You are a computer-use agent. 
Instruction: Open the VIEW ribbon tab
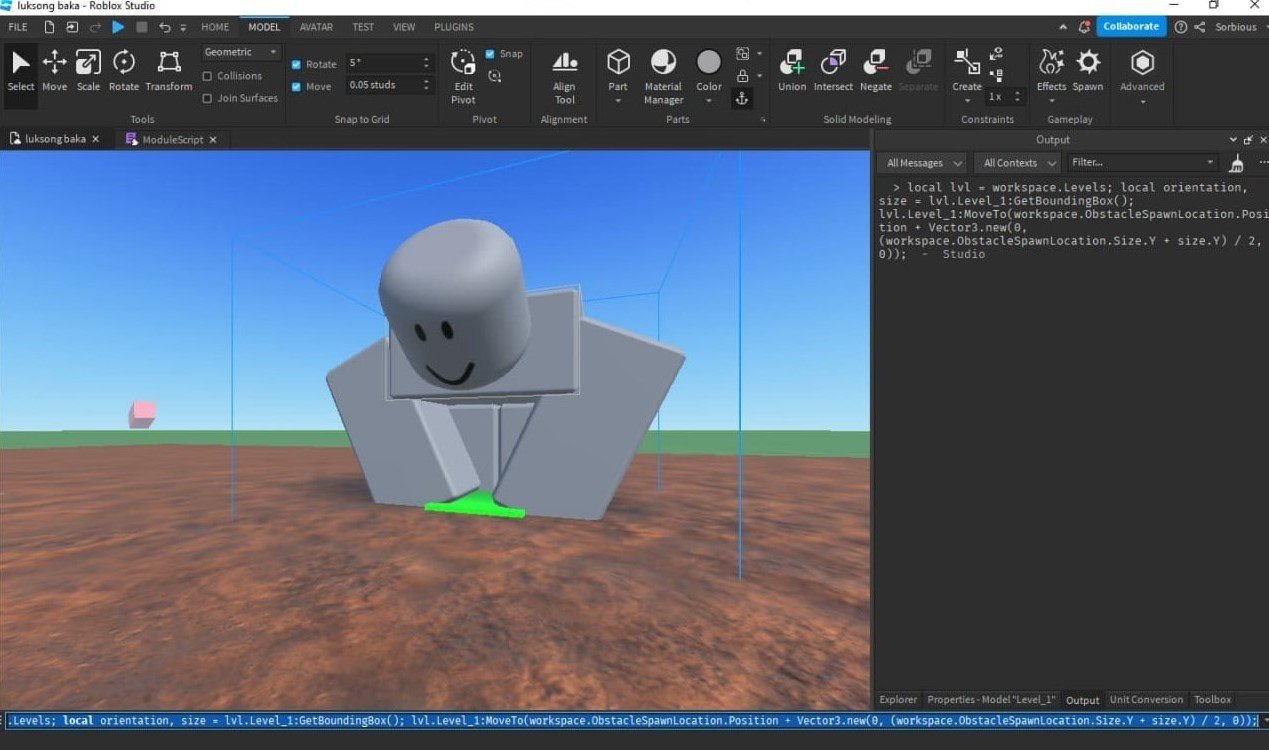coord(404,27)
